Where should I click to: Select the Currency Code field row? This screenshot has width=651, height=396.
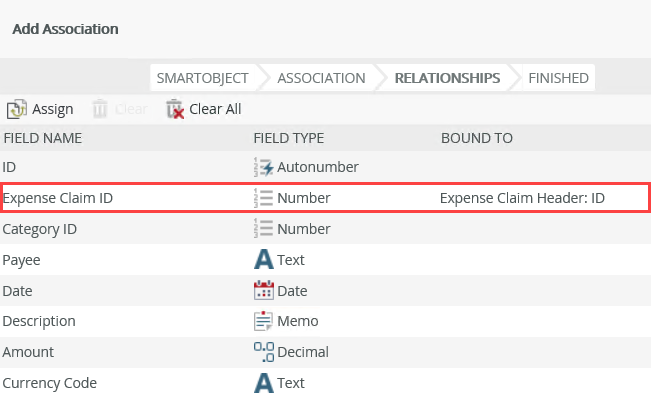[326, 382]
